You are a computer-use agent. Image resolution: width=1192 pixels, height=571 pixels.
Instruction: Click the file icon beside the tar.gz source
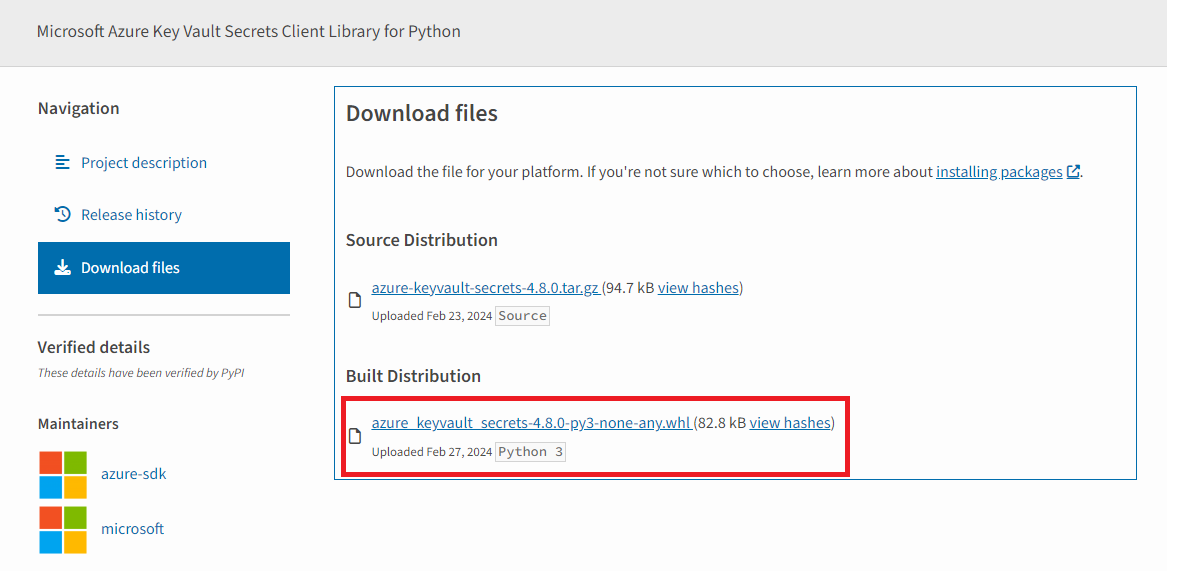pyautogui.click(x=354, y=300)
